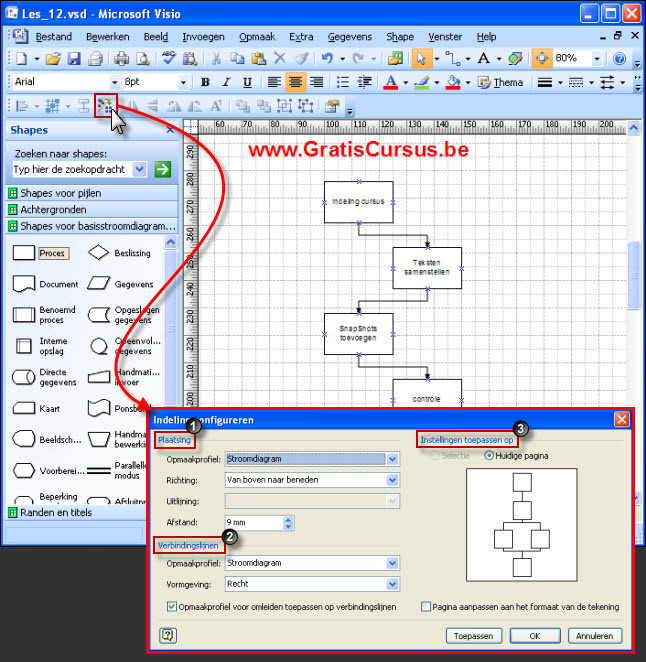The width and height of the screenshot is (646, 662).
Task: Click the Bullets list icon
Action: (343, 82)
